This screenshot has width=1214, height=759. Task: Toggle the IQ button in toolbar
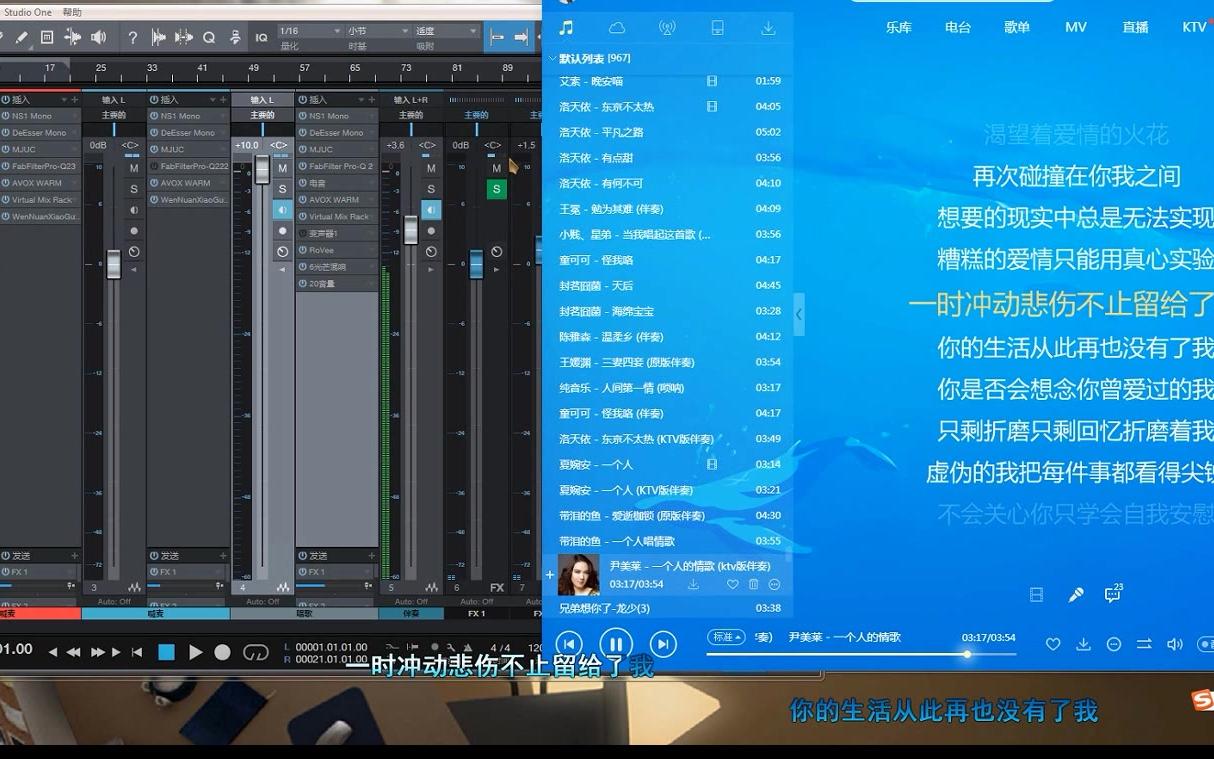click(261, 38)
